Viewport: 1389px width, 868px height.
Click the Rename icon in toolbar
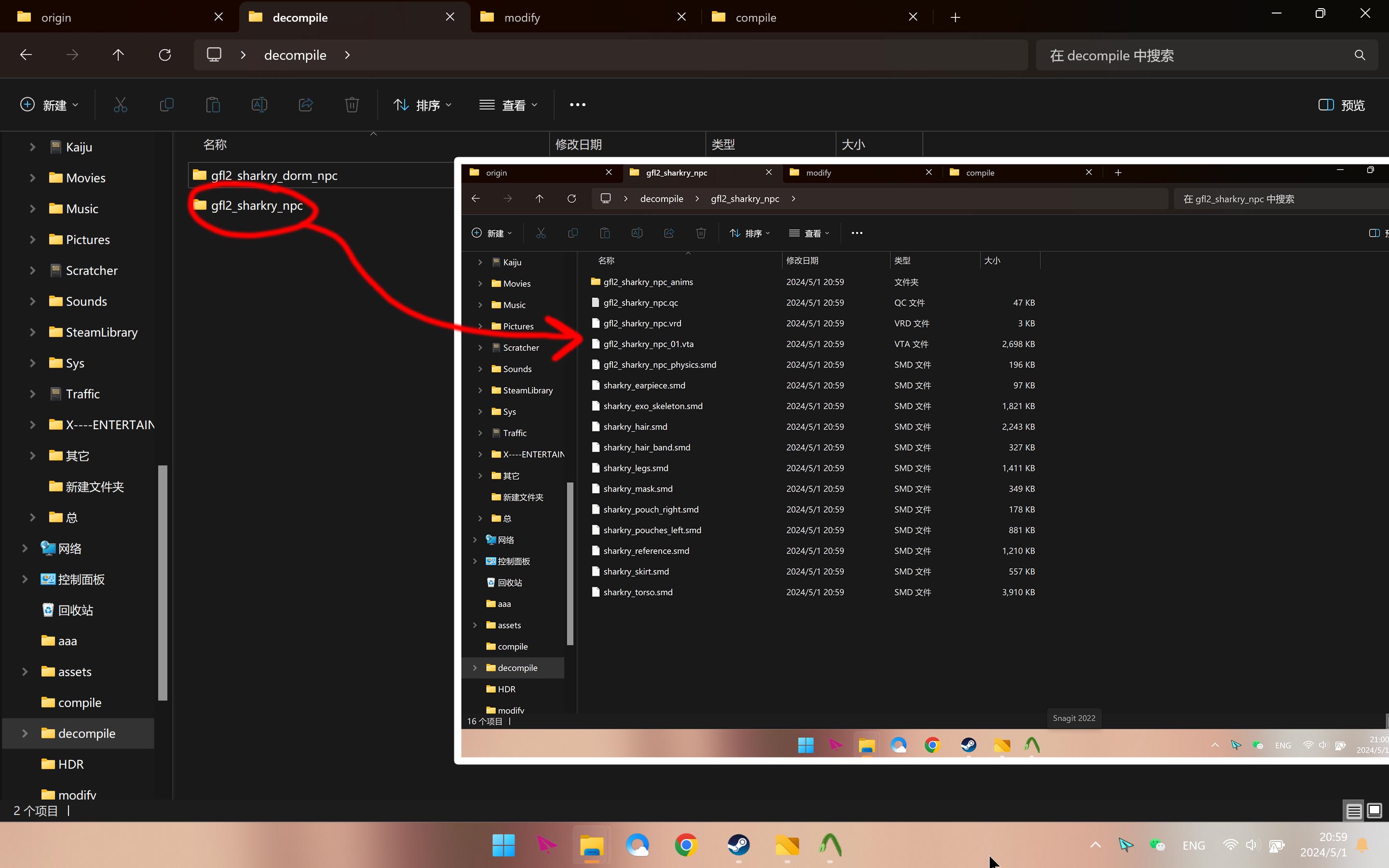pyautogui.click(x=259, y=105)
